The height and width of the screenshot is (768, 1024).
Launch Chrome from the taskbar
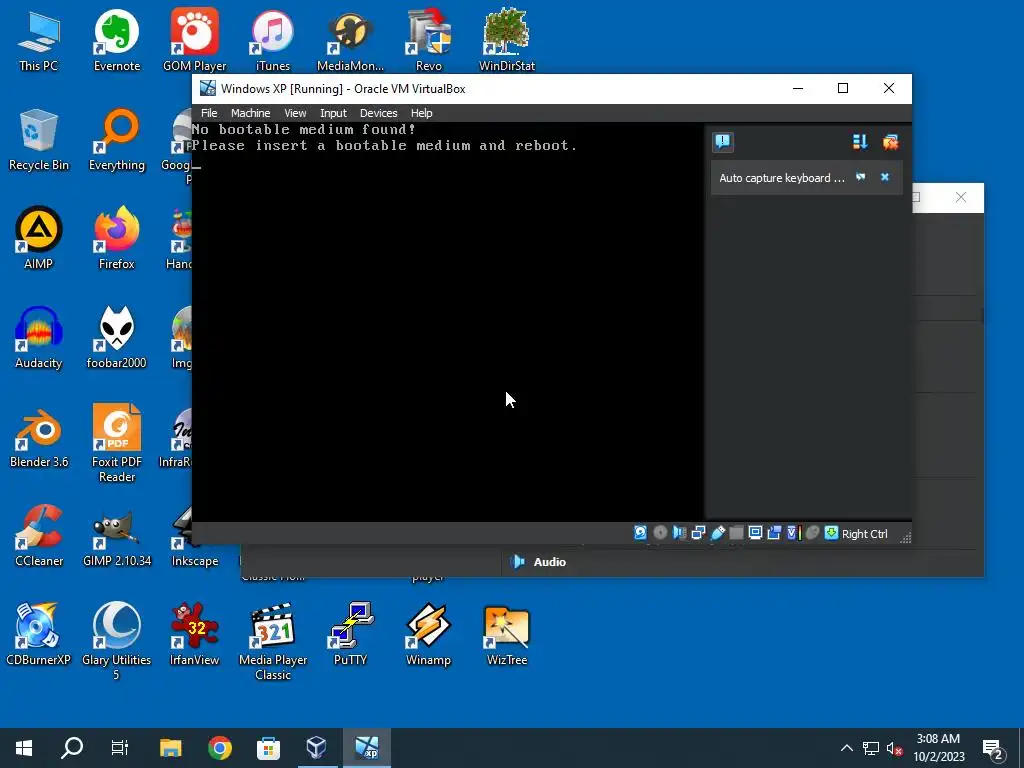coord(219,748)
